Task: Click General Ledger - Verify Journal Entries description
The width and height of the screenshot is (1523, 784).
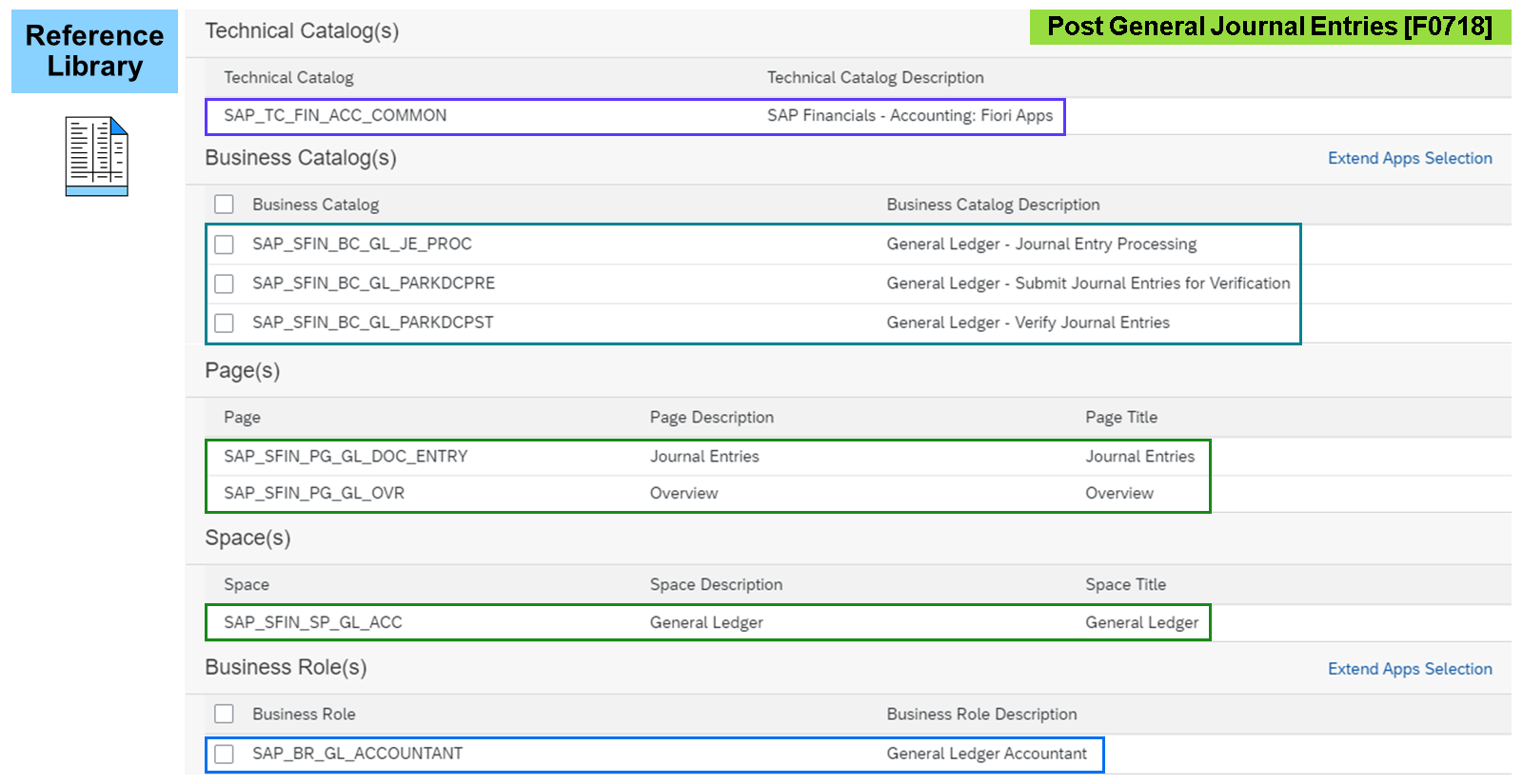Action: (1028, 323)
